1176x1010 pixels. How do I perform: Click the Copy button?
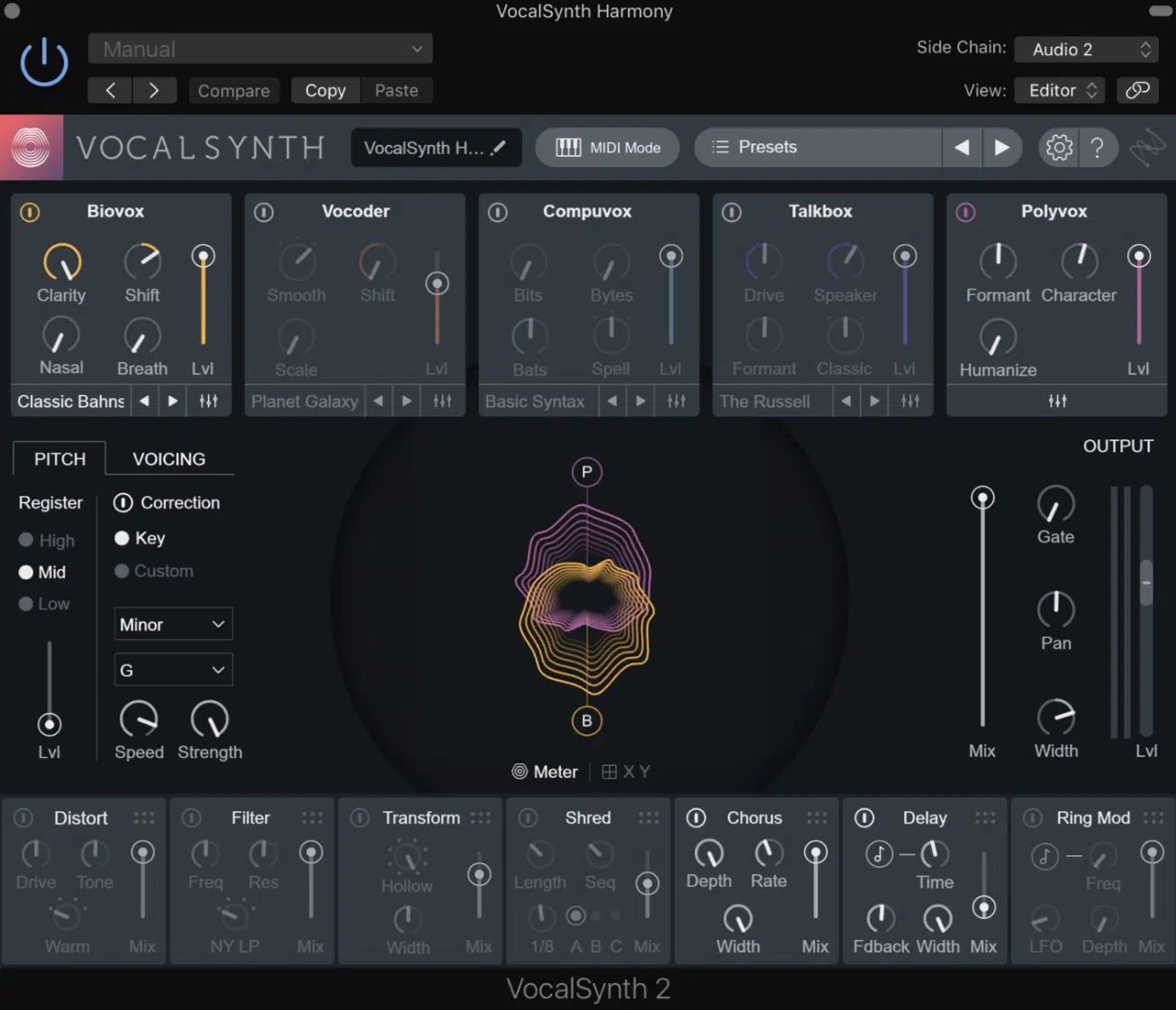pyautogui.click(x=325, y=90)
